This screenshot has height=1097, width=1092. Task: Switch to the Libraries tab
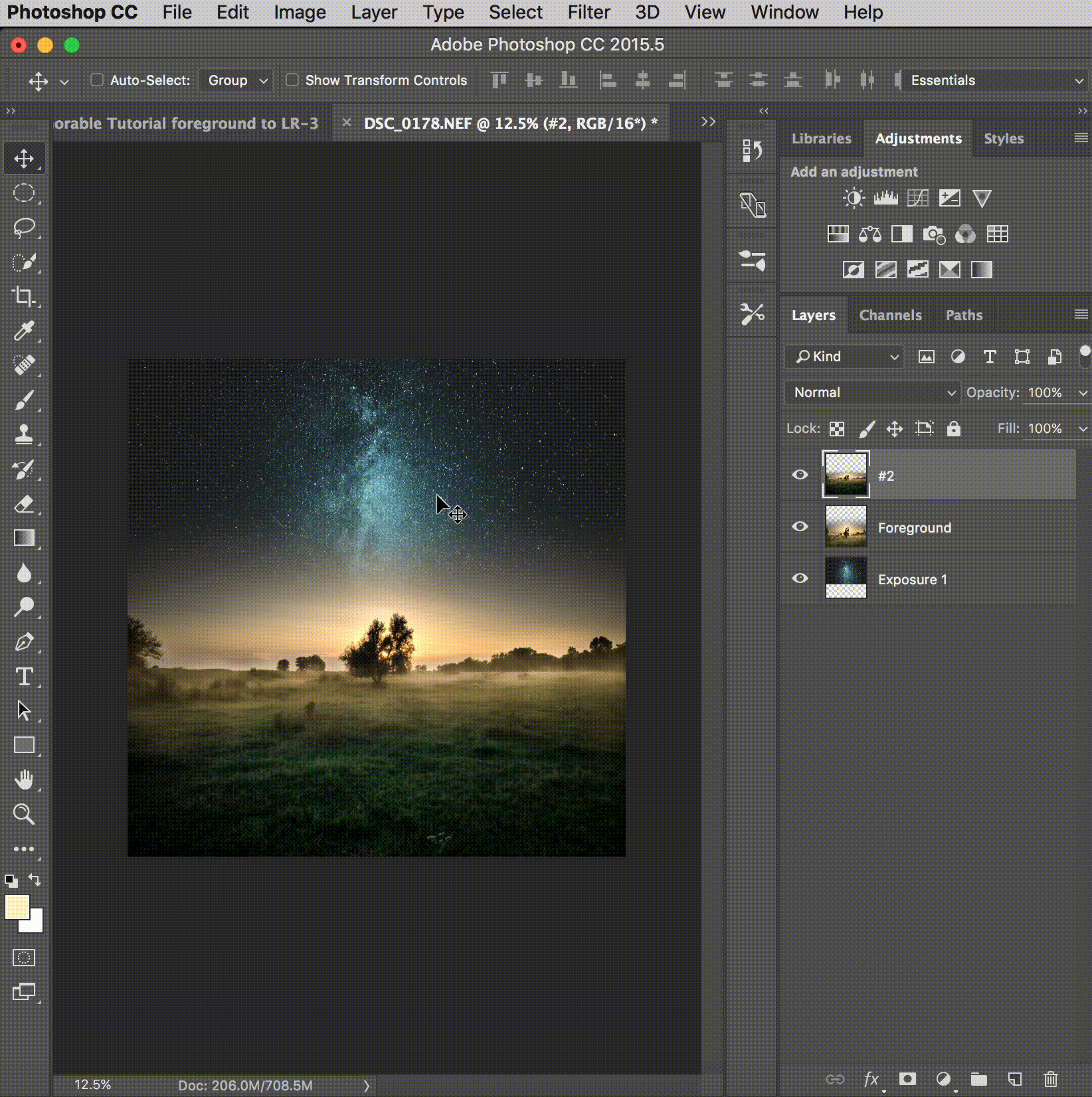tap(821, 139)
